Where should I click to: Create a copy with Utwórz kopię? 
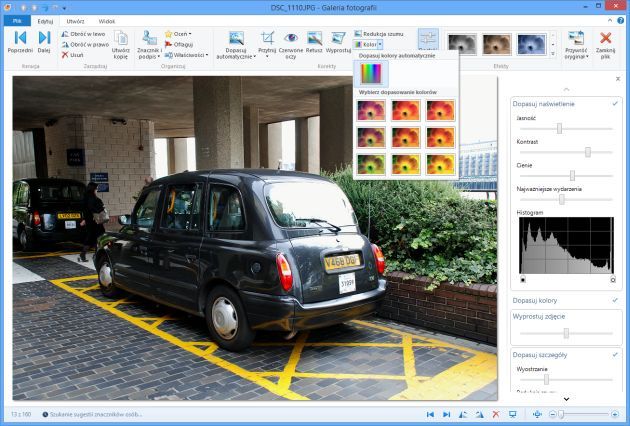pyautogui.click(x=121, y=45)
